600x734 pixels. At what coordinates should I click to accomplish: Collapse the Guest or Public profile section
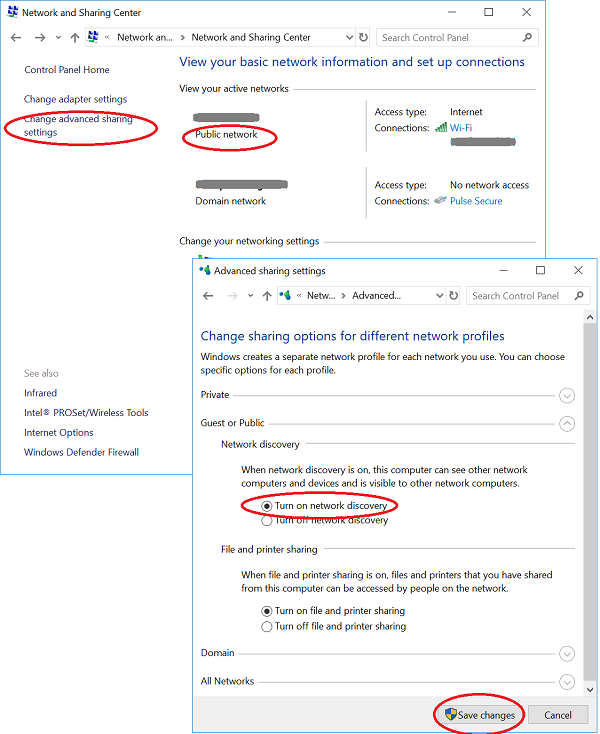pos(567,424)
